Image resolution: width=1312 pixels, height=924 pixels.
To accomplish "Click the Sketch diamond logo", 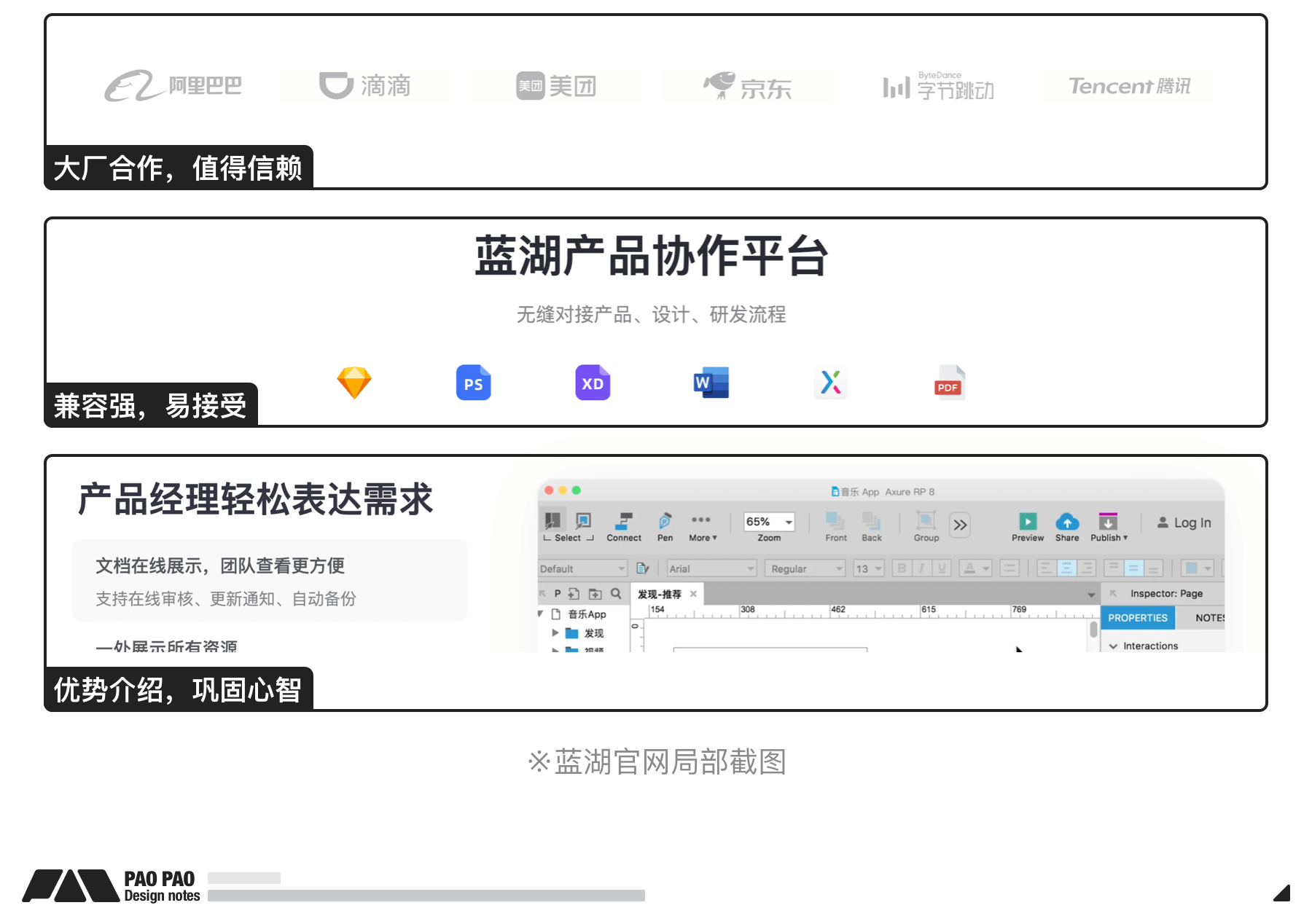I will 354,383.
